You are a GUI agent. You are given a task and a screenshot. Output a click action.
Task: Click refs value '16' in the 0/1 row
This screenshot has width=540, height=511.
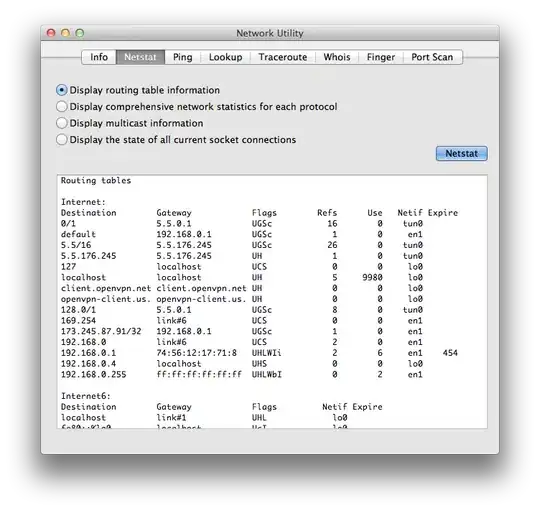(x=332, y=224)
